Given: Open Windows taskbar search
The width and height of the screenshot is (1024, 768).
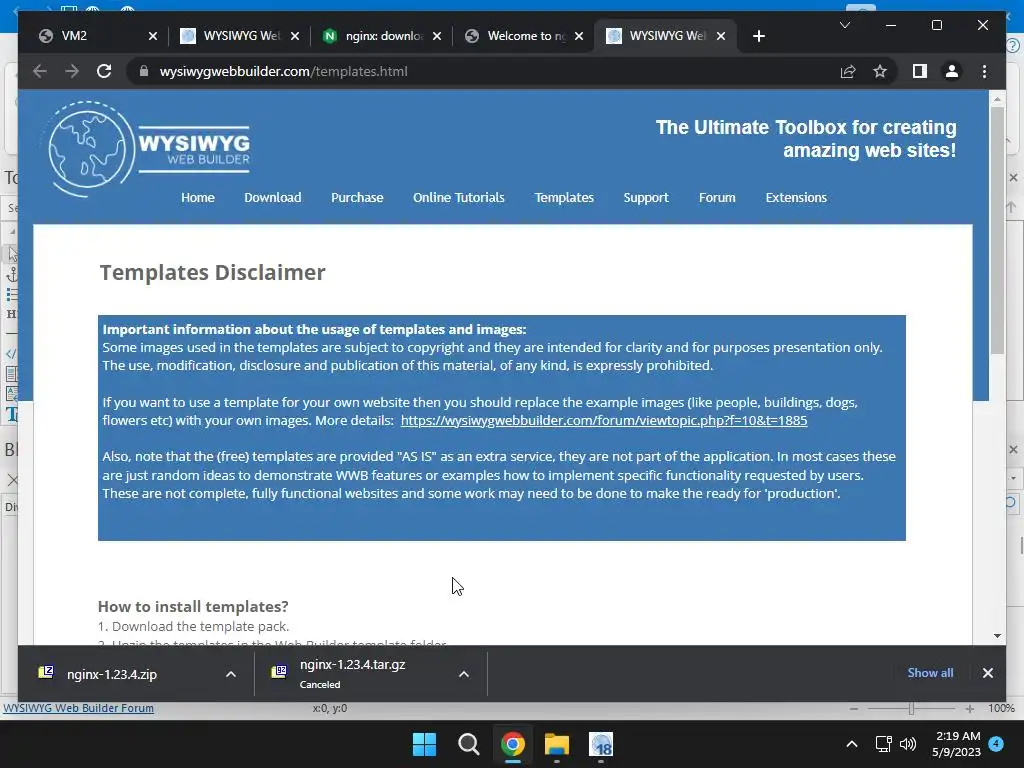Looking at the screenshot, I should click(468, 744).
